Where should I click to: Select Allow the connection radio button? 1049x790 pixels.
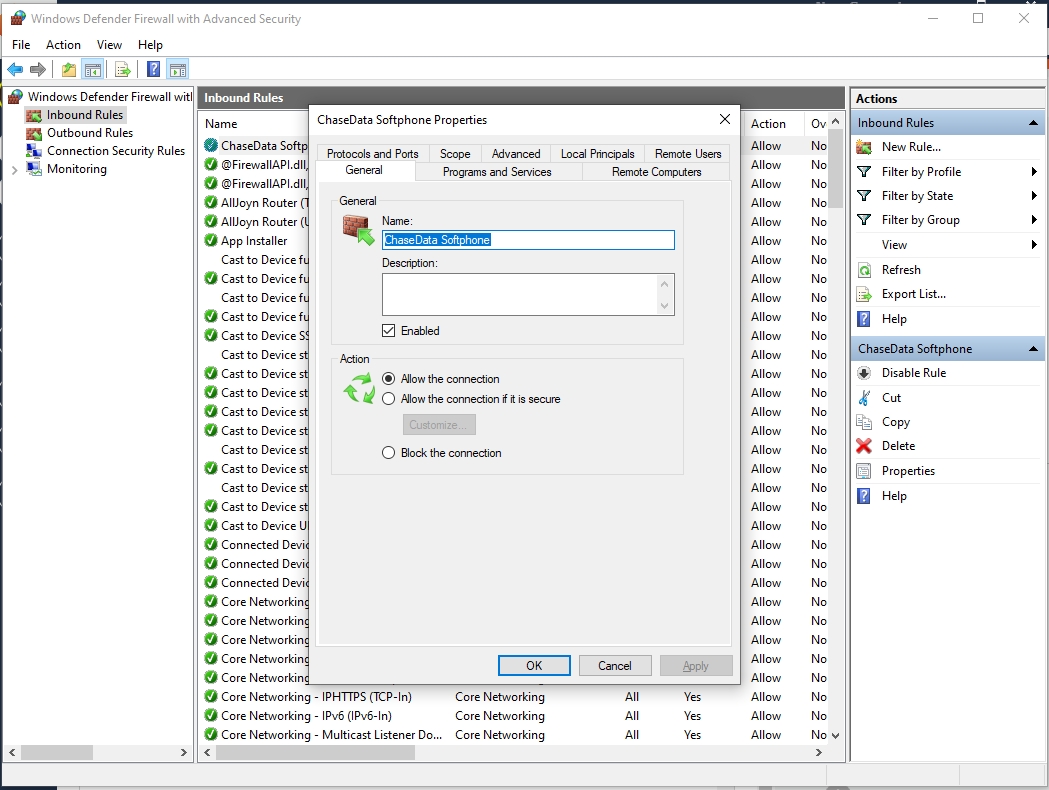(x=388, y=379)
